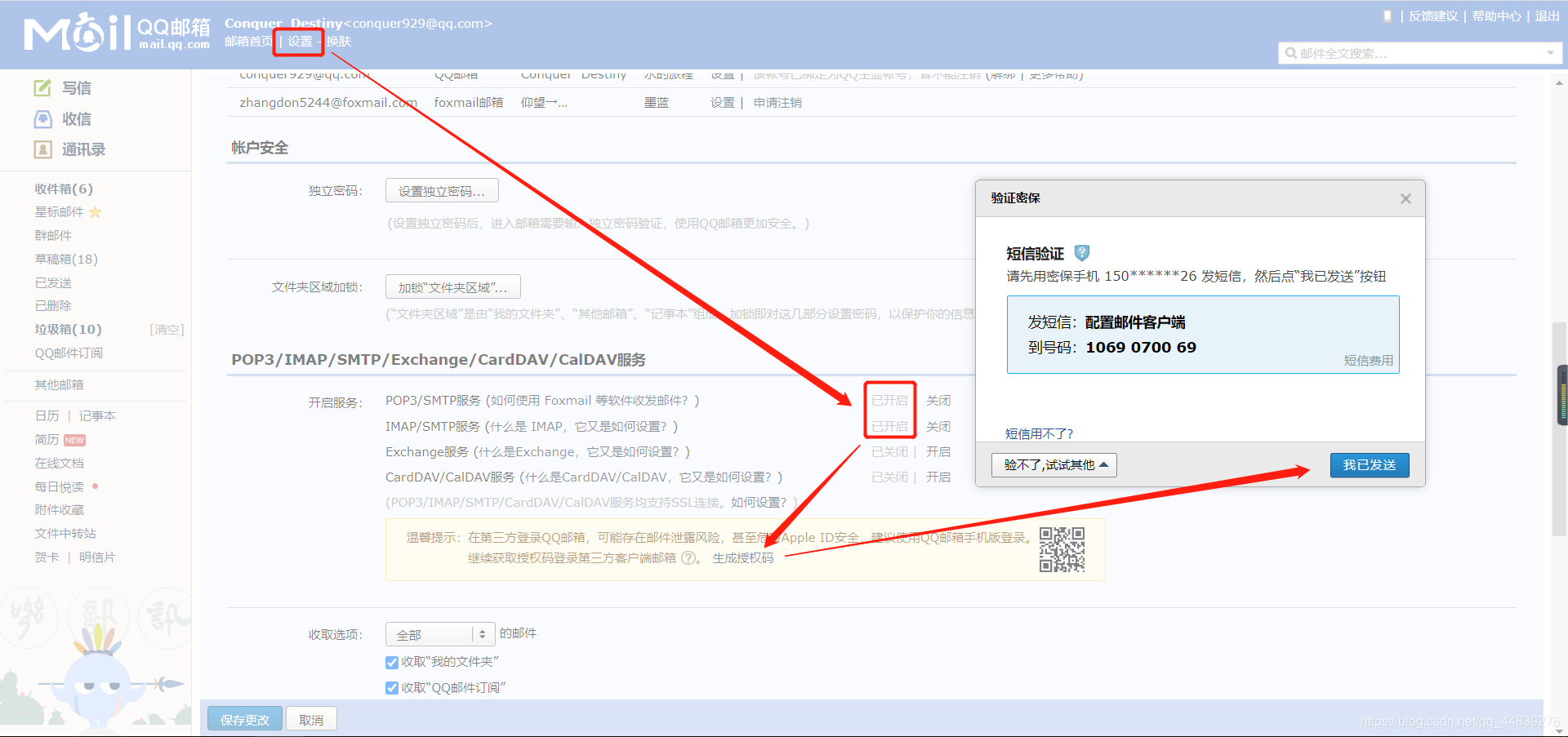1568x737 pixels.
Task: Open 通讯录 contacts icon
Action: pos(42,149)
